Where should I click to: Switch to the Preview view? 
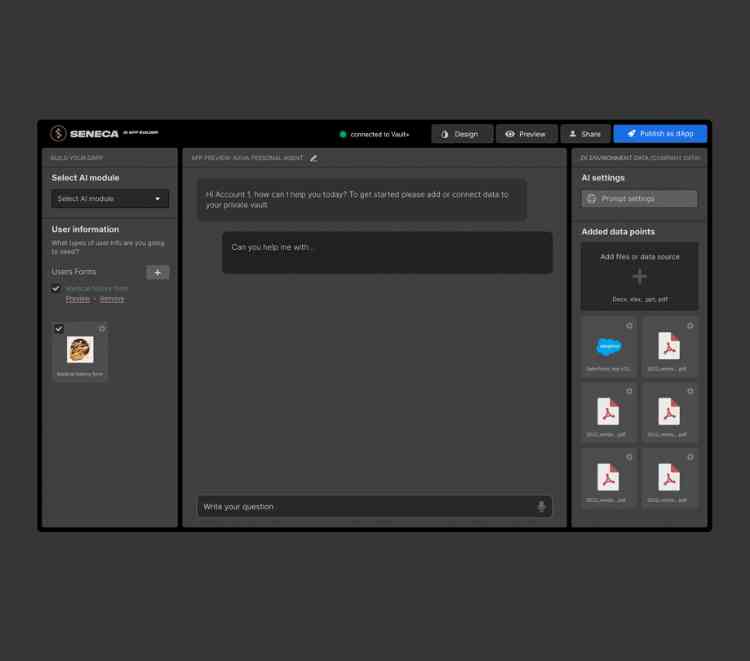(x=526, y=134)
